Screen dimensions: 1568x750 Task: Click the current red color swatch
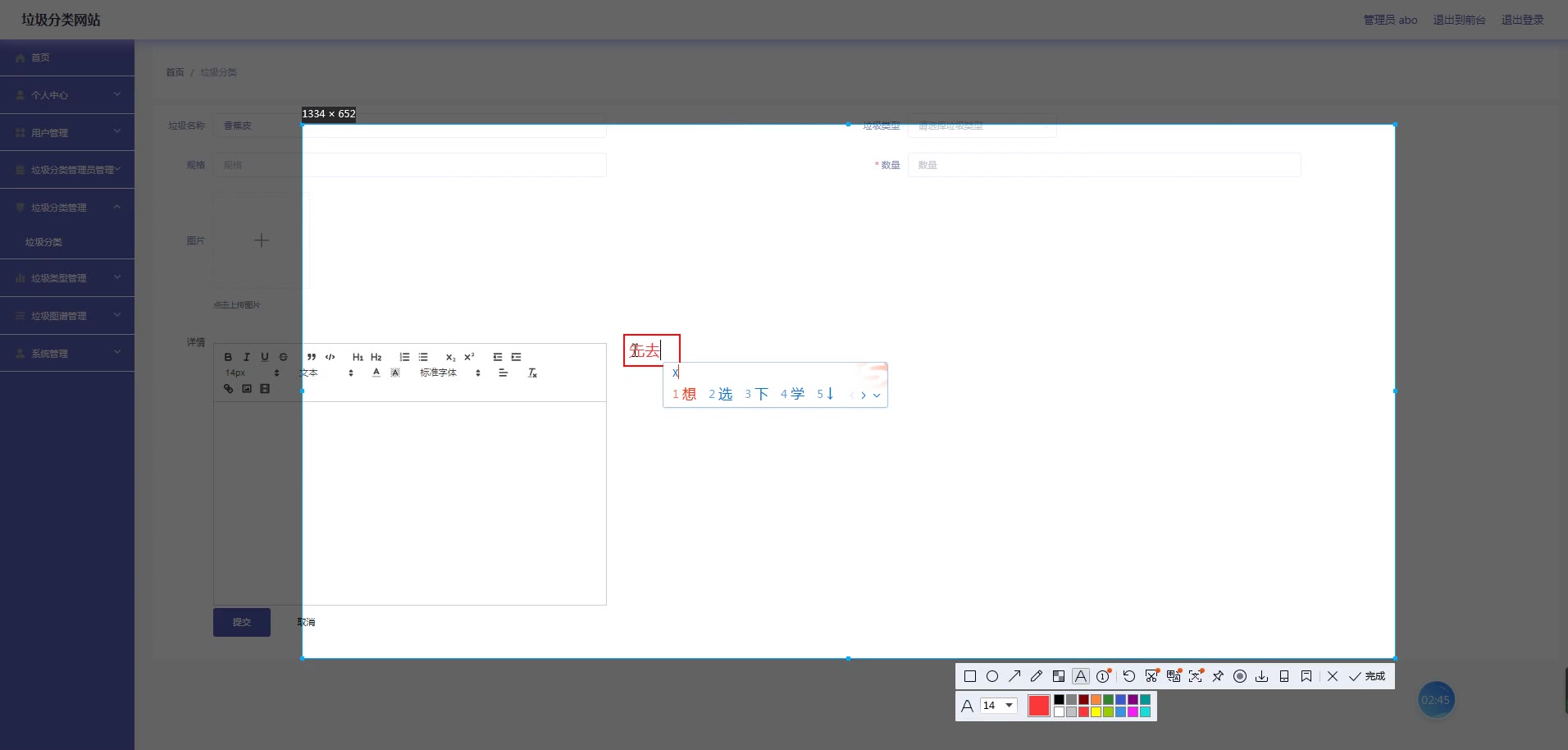[1039, 706]
